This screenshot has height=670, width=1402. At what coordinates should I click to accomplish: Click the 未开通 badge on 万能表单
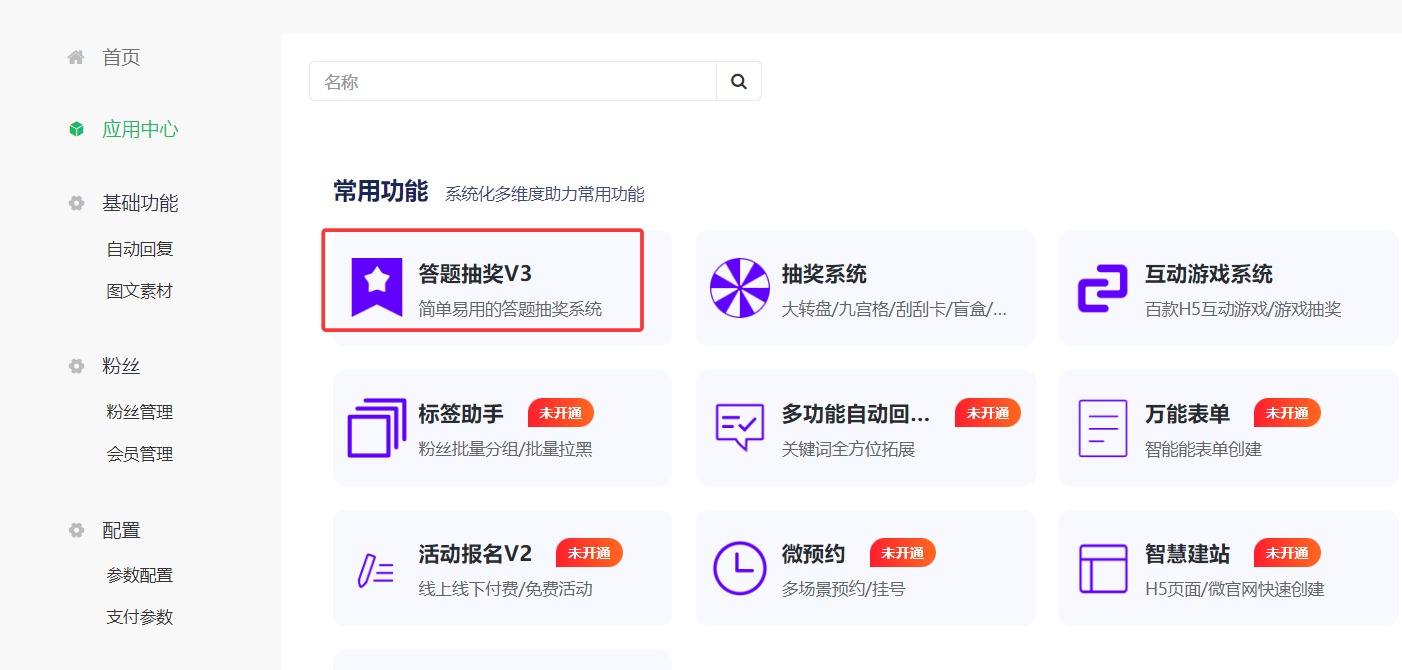pos(1287,412)
